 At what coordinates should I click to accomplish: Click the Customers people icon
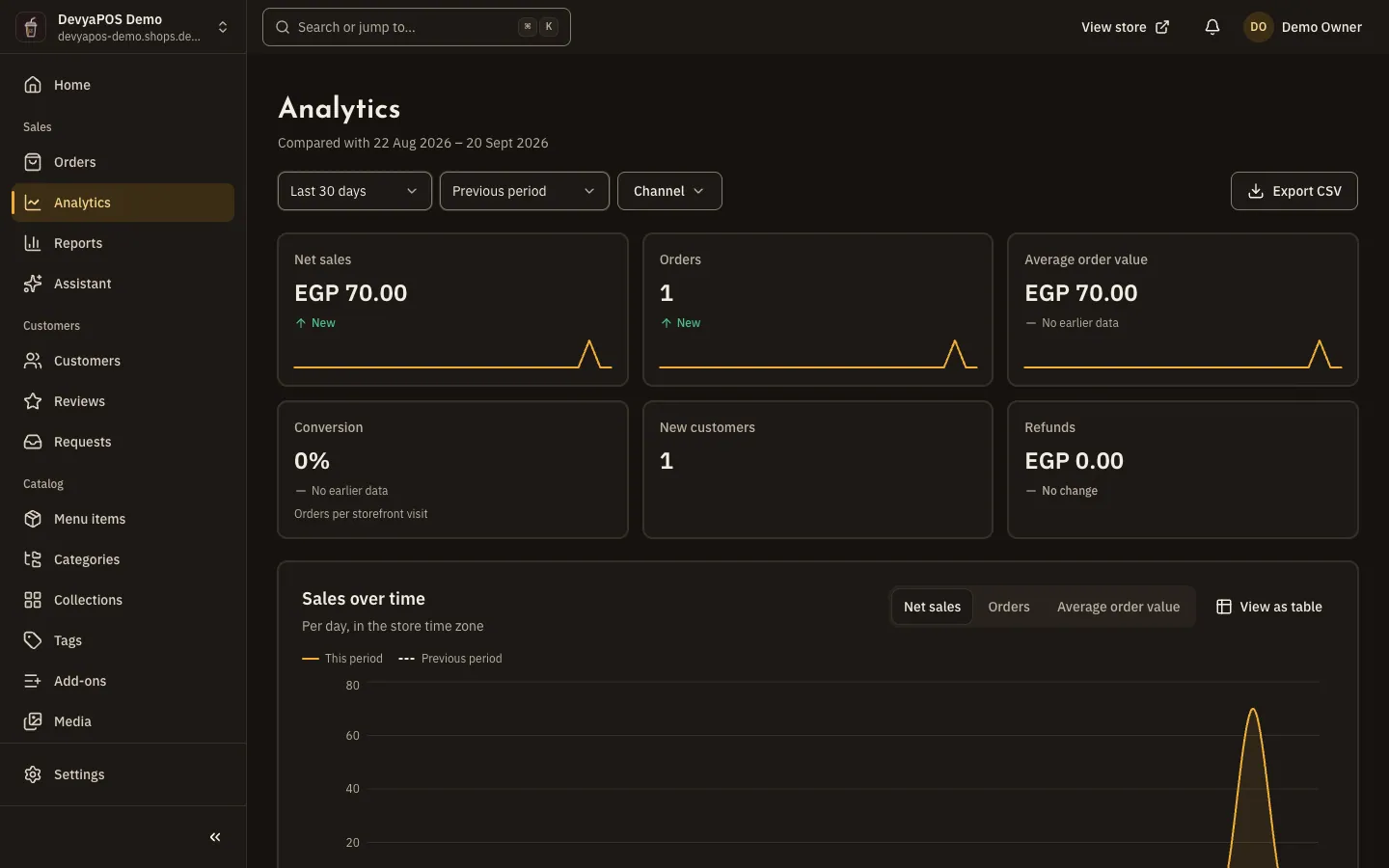pyautogui.click(x=33, y=361)
